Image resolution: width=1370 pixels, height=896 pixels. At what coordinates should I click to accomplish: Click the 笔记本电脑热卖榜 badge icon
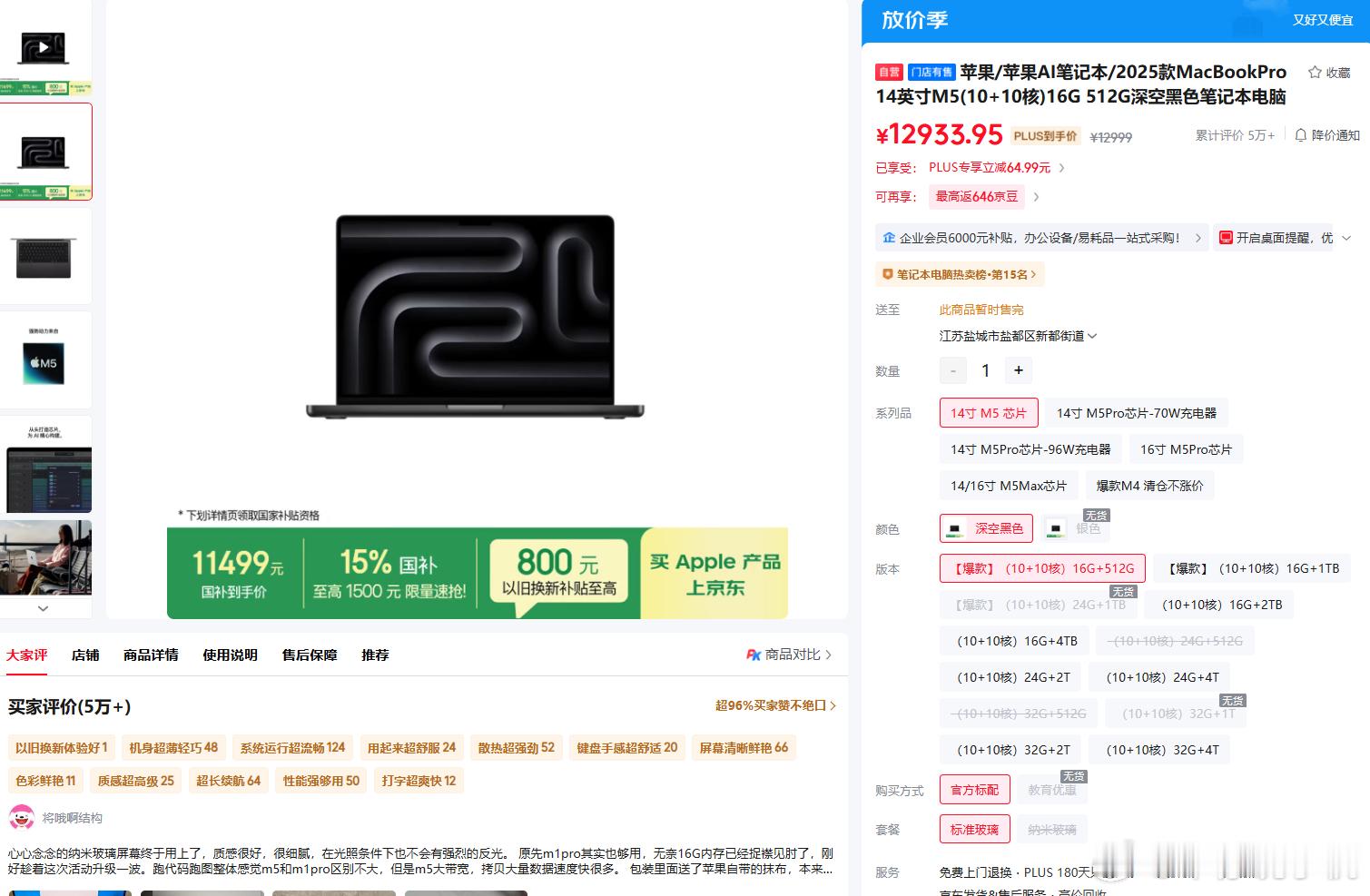(x=888, y=274)
